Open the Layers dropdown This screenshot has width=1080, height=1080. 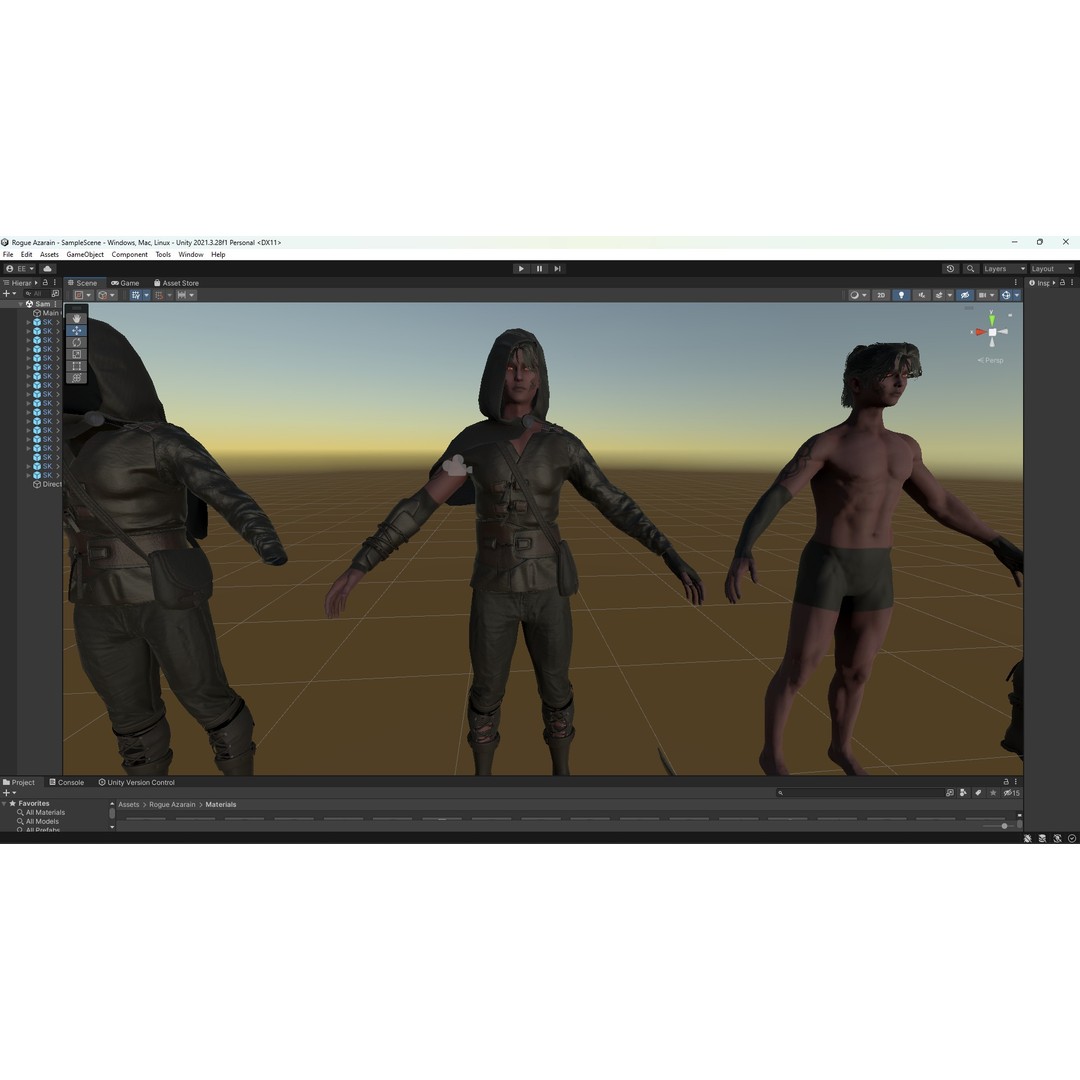point(1004,269)
